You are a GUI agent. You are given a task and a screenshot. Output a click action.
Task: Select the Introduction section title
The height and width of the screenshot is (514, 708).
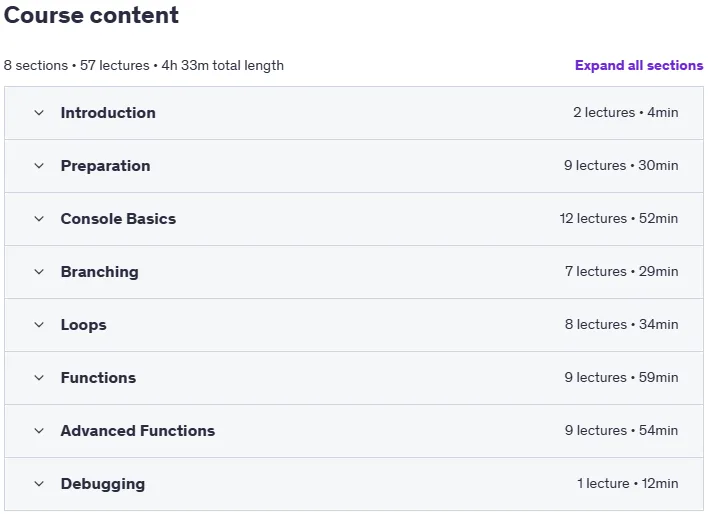108,112
